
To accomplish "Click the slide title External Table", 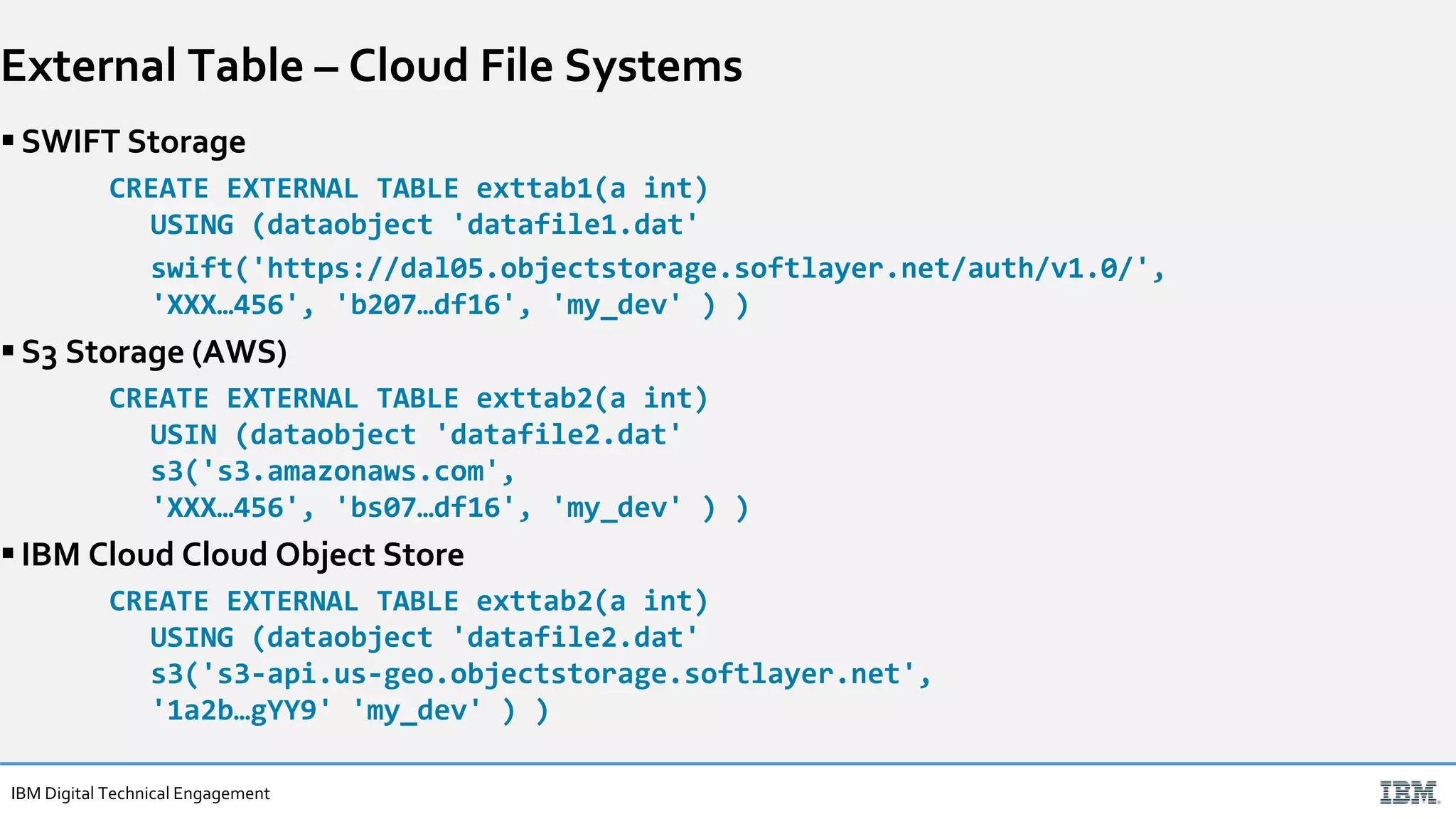I will 371,66.
